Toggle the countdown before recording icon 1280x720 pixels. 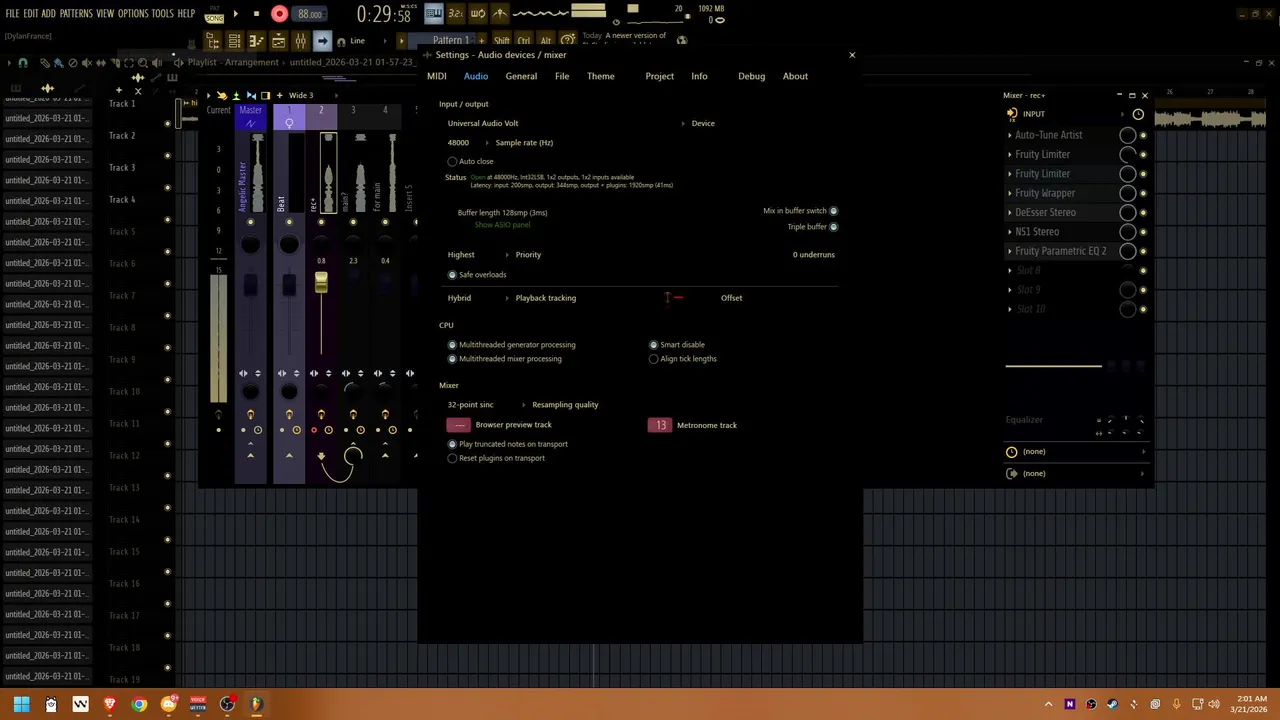[455, 14]
